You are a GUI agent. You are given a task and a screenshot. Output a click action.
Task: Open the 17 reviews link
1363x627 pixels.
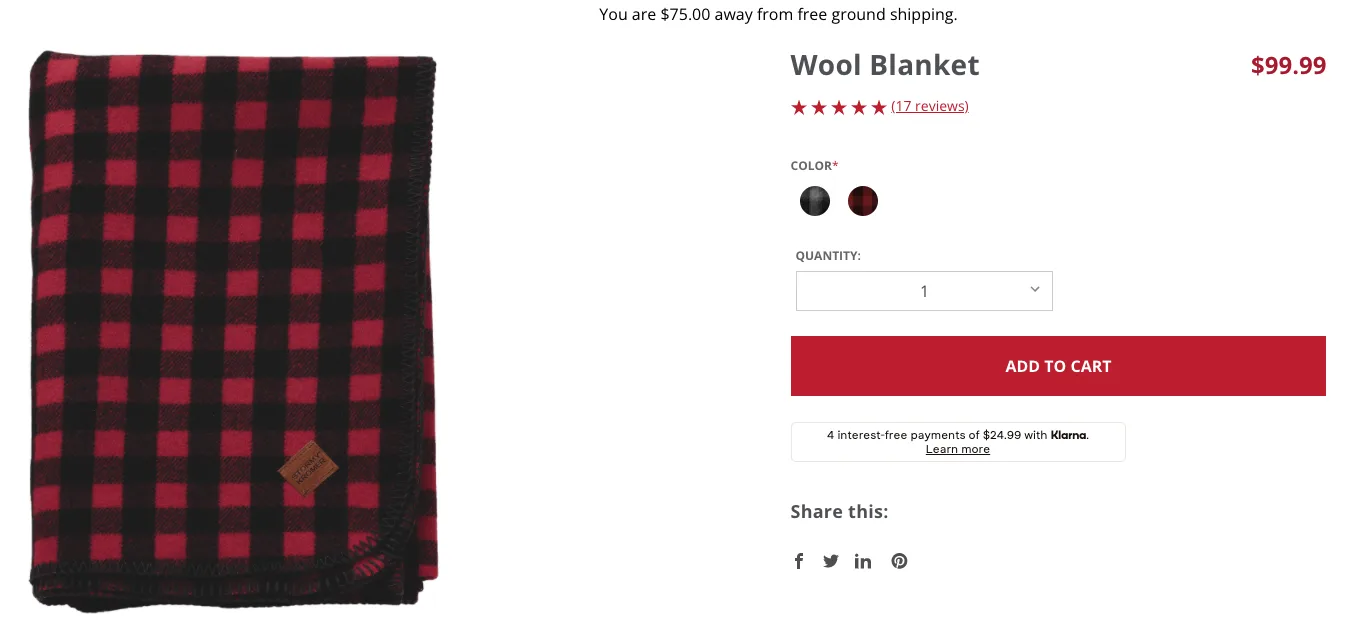(x=929, y=106)
